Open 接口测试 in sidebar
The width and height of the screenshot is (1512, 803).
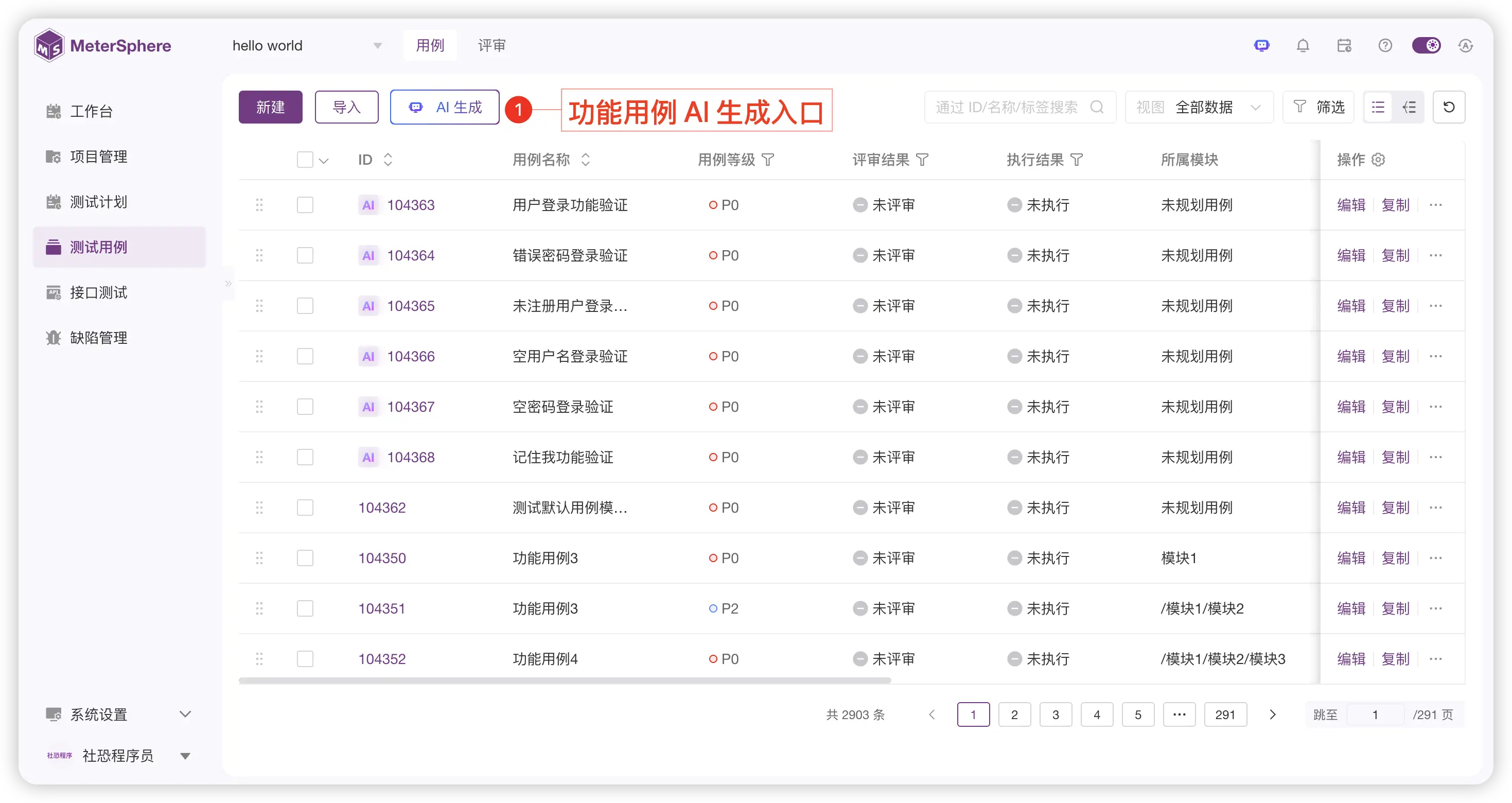pos(119,292)
